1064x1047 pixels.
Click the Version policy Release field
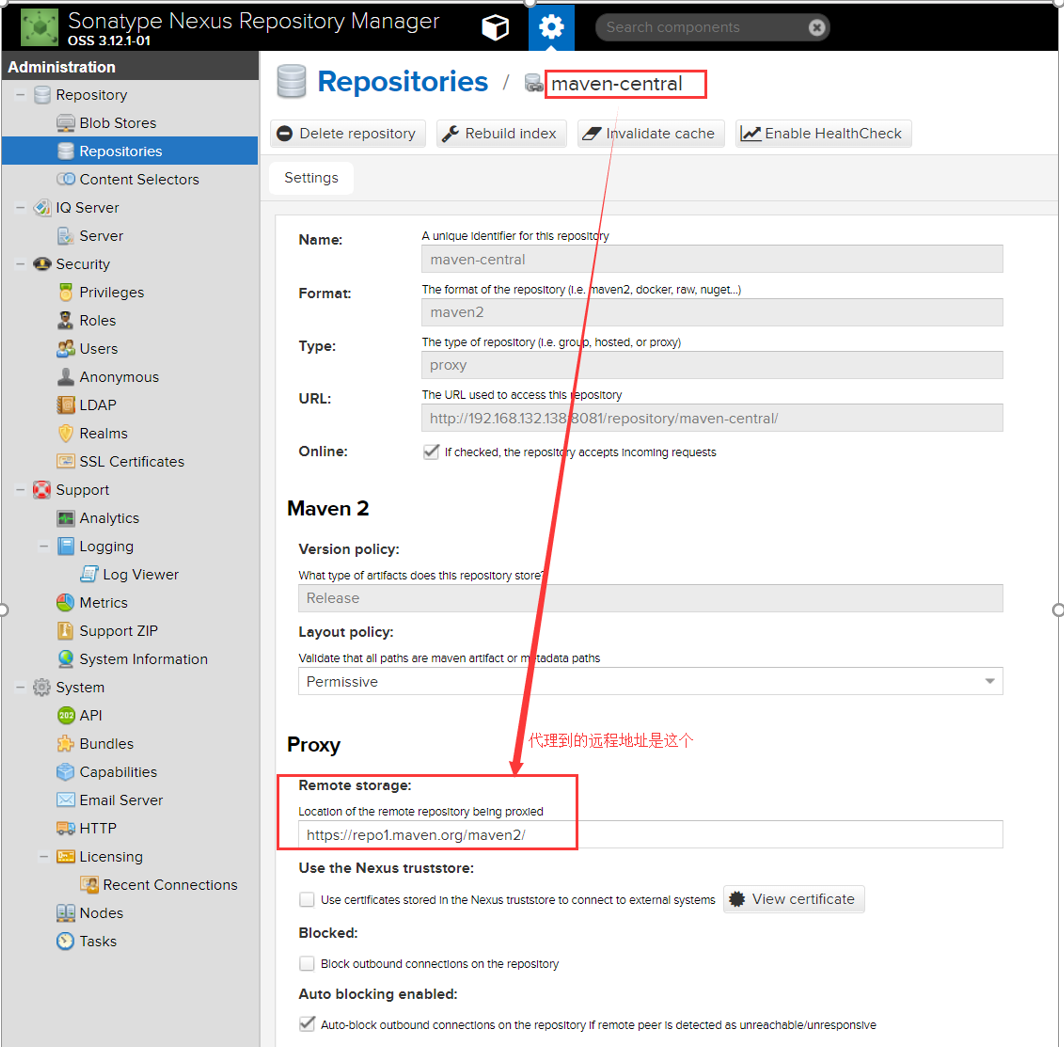click(650, 598)
